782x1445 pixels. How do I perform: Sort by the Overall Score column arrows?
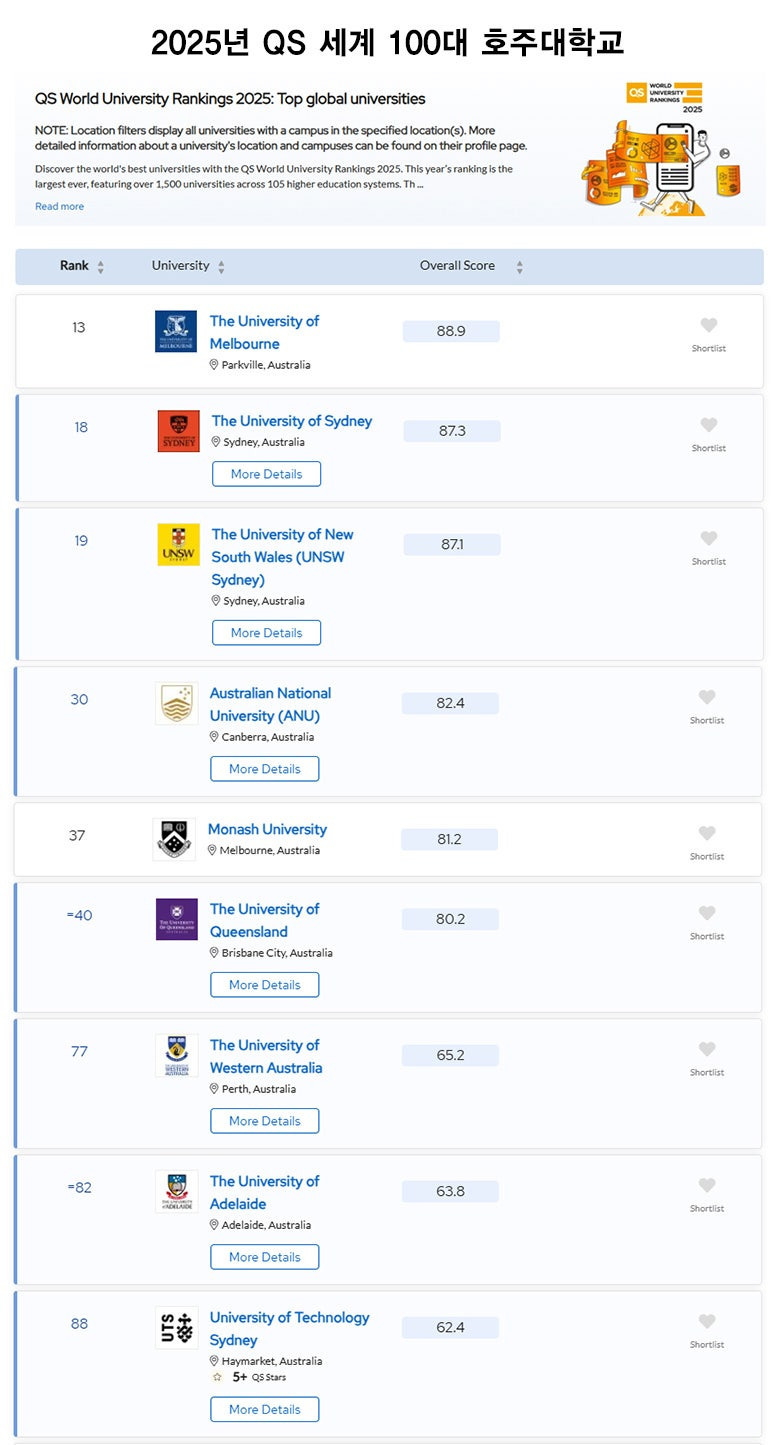tap(519, 267)
